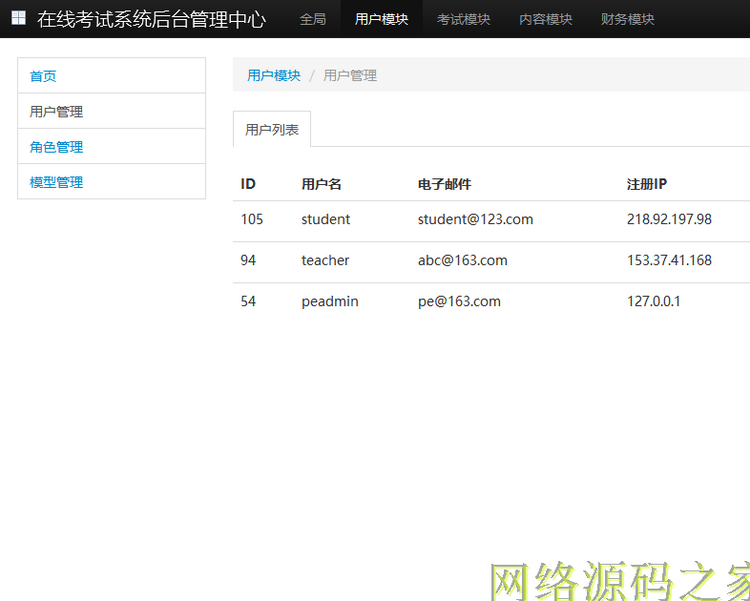Click the ID cell 94
The image size is (750, 601).
[x=248, y=260]
